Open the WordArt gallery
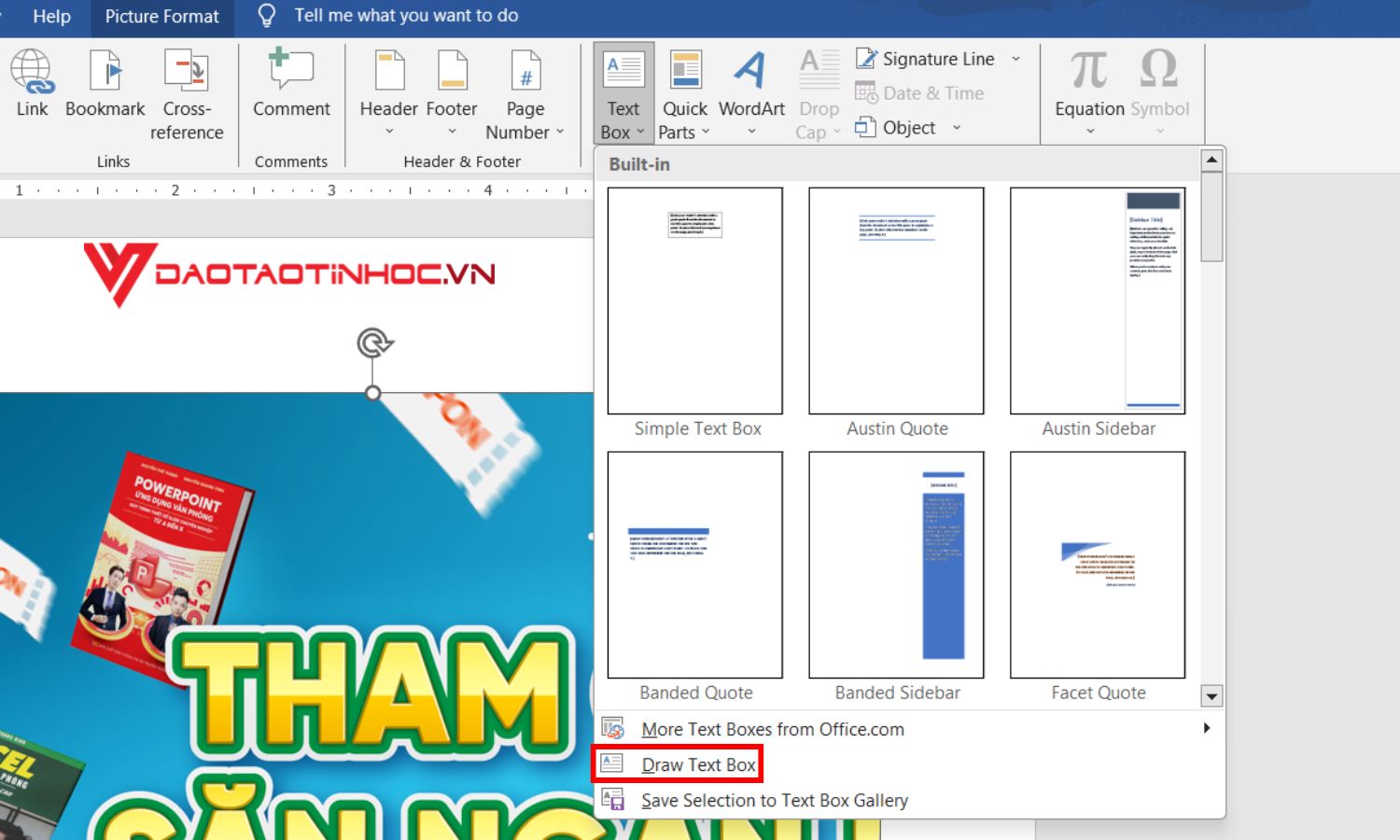The width and height of the screenshot is (1400, 840). click(x=751, y=94)
